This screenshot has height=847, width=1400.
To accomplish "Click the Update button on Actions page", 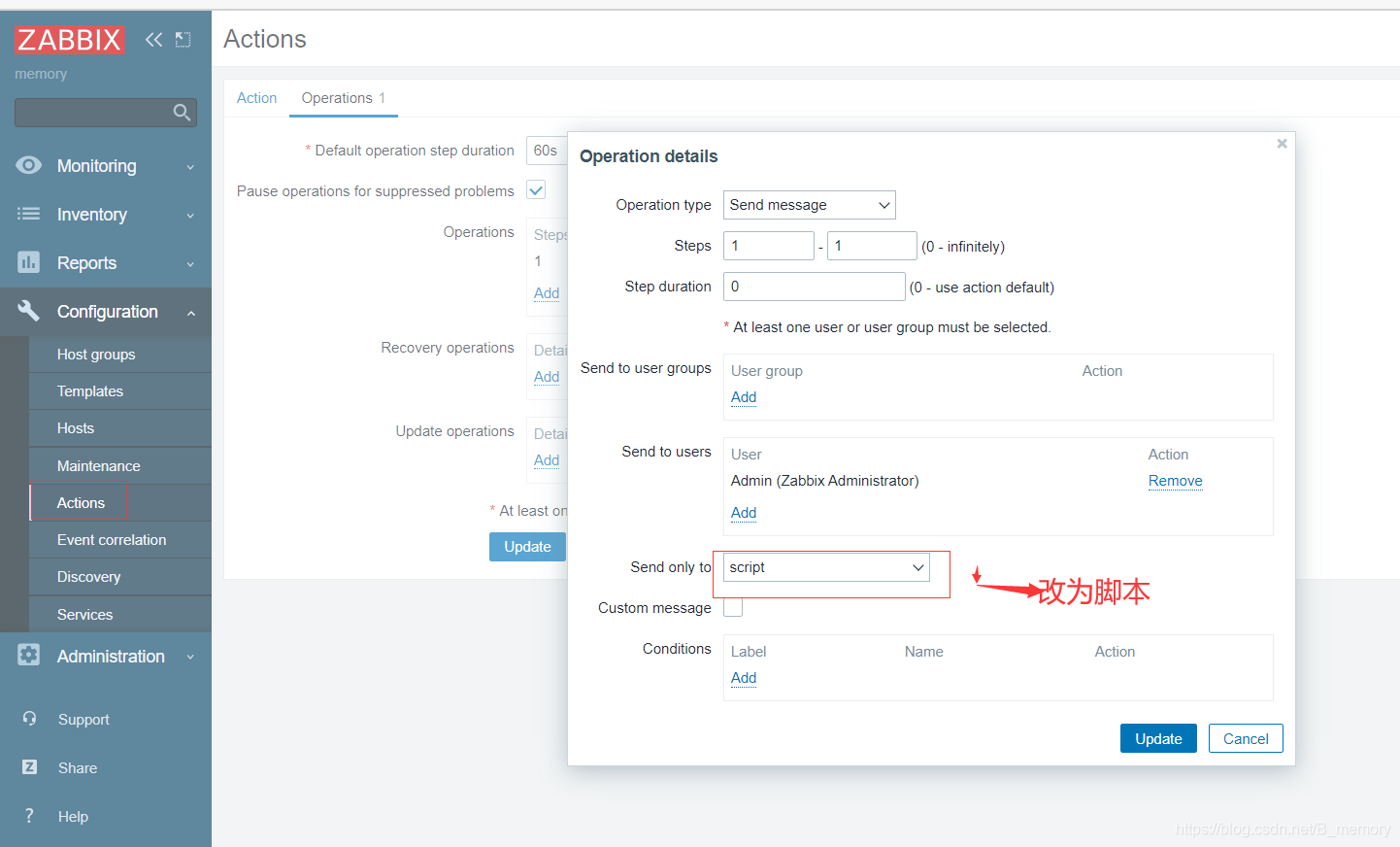I will [x=527, y=547].
